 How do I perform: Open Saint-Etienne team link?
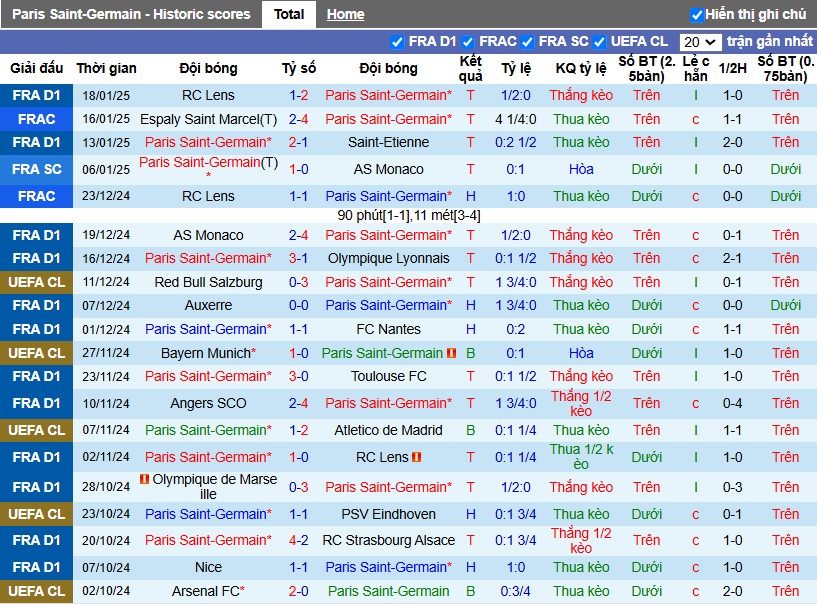point(388,142)
